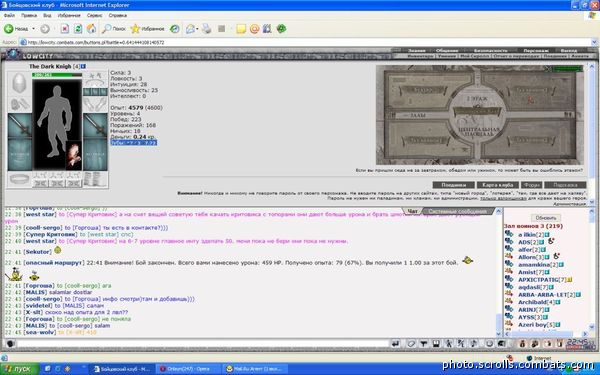This screenshot has height=375, width=600.
Task: Switch to the Системные сообщения chat tab
Action: [457, 211]
